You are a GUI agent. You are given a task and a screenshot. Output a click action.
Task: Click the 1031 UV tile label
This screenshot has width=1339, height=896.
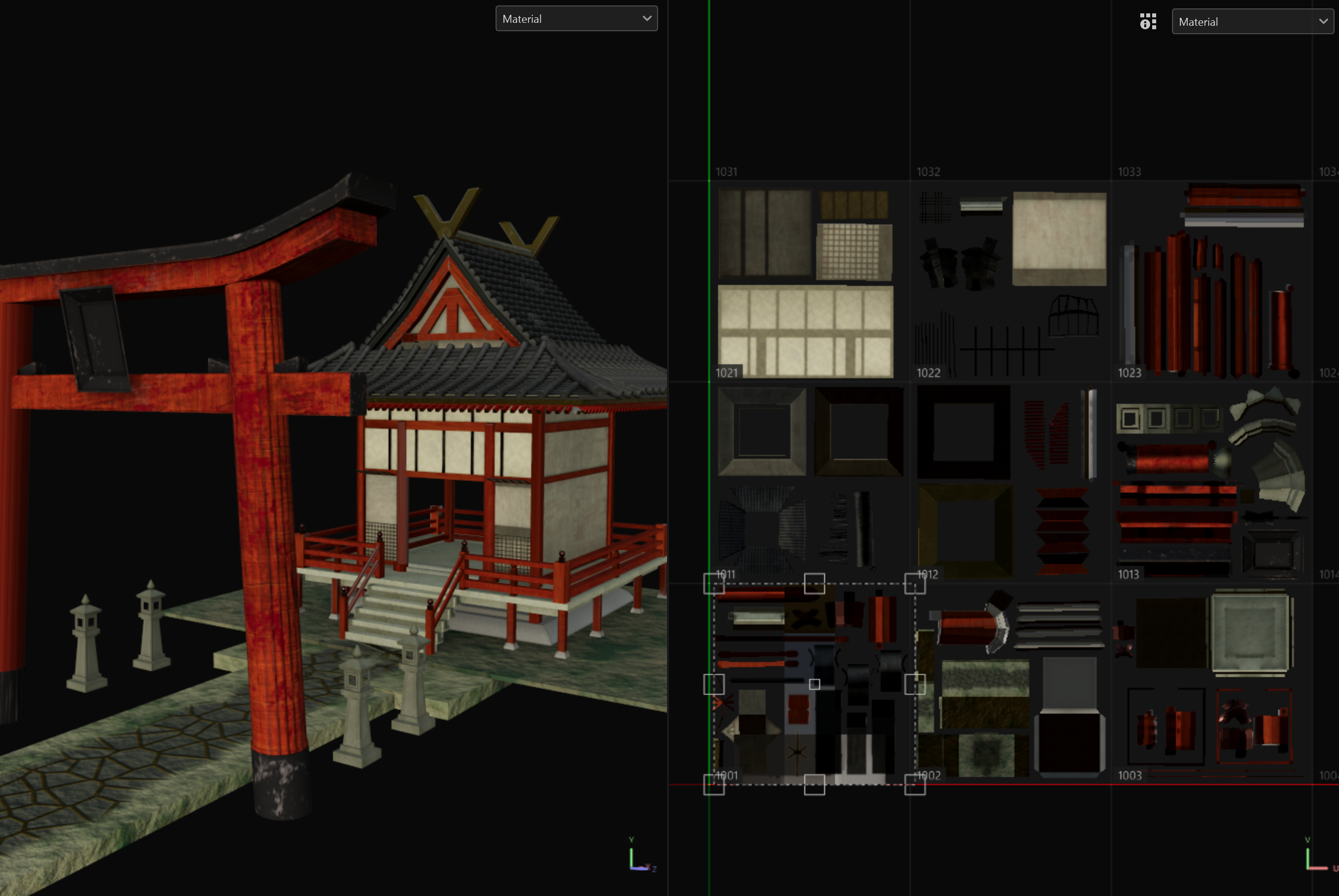[x=726, y=171]
